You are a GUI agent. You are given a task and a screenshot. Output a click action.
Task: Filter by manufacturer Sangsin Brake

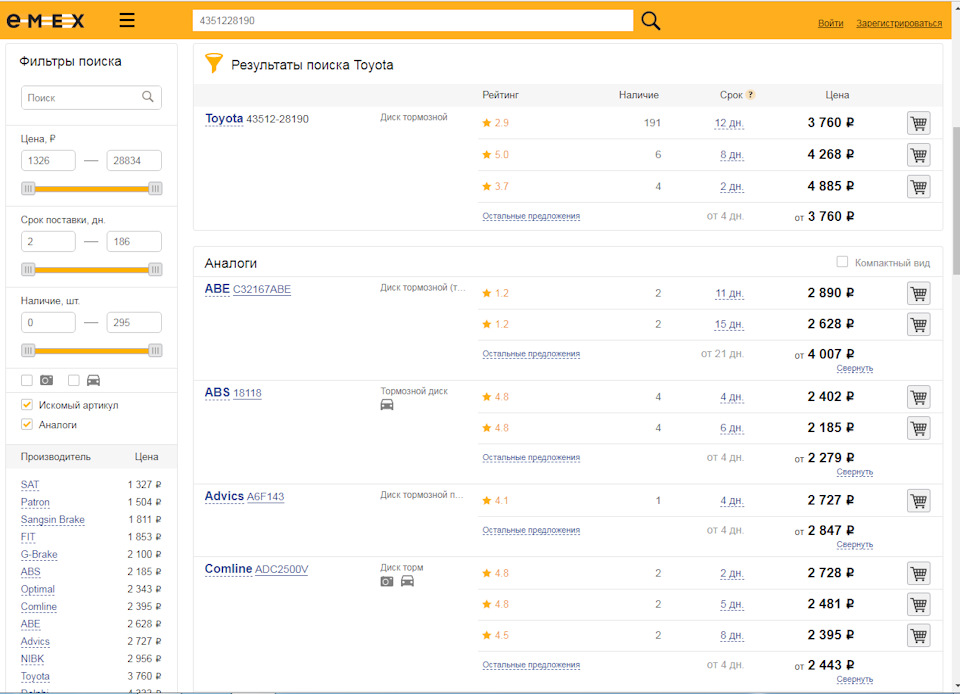(53, 520)
